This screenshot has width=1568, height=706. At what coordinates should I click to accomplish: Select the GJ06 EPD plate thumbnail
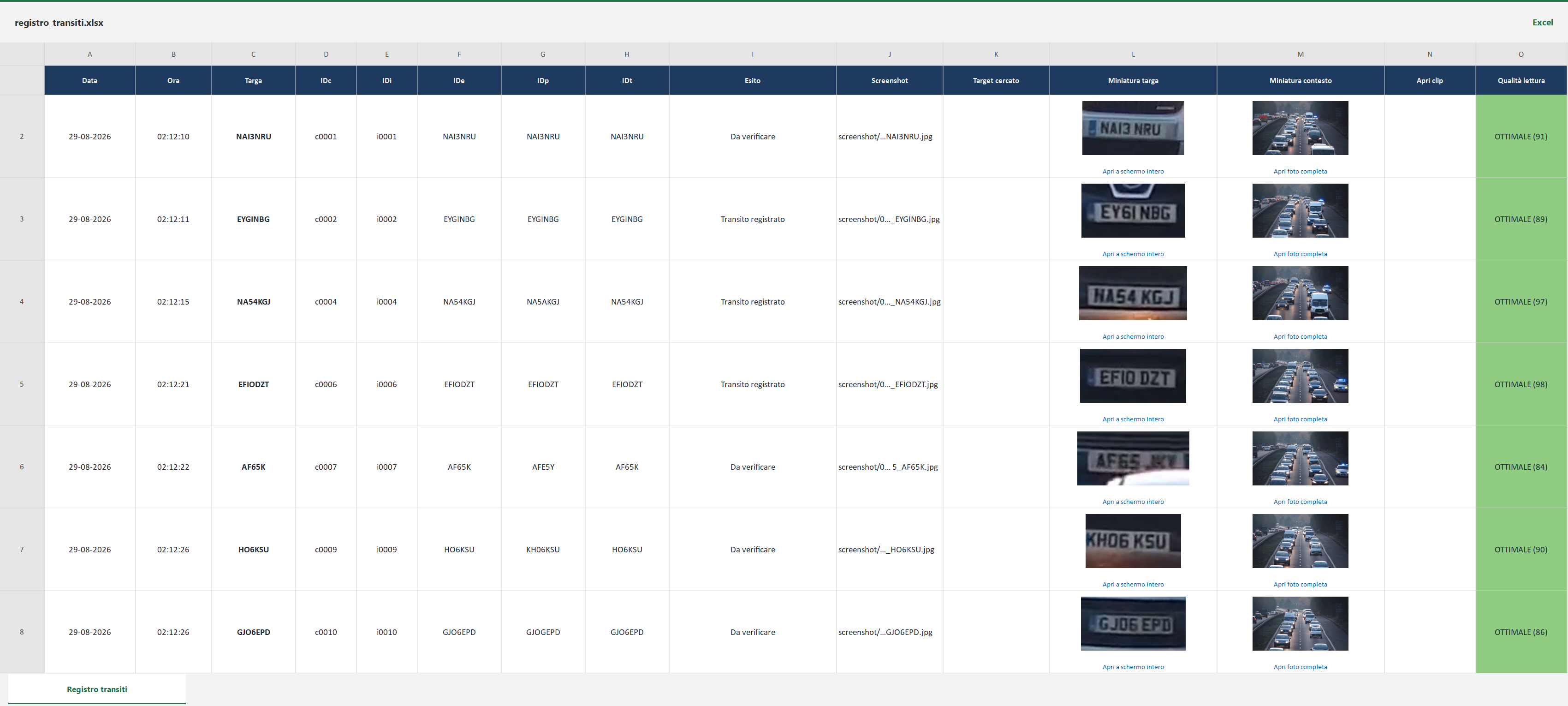(x=1133, y=623)
